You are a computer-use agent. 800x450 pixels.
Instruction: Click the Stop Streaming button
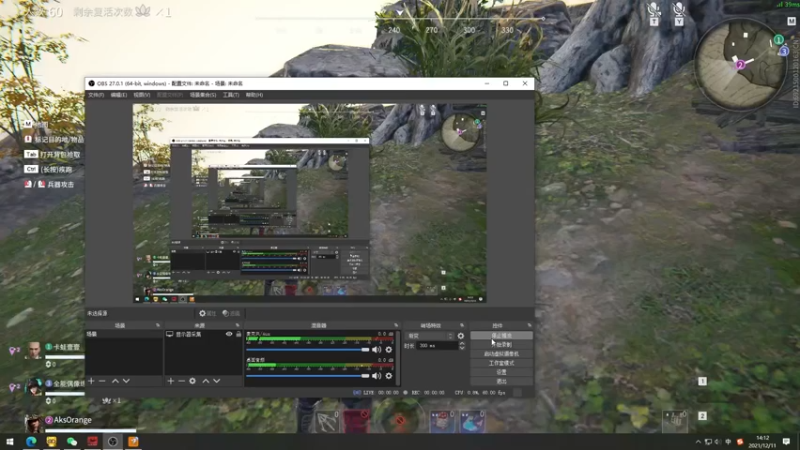[502, 336]
